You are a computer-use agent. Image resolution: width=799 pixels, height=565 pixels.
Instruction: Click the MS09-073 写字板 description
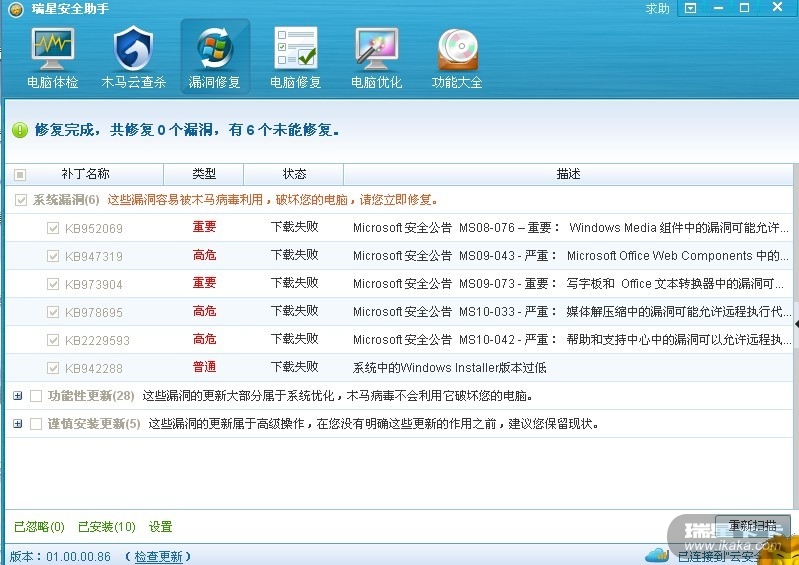point(568,284)
